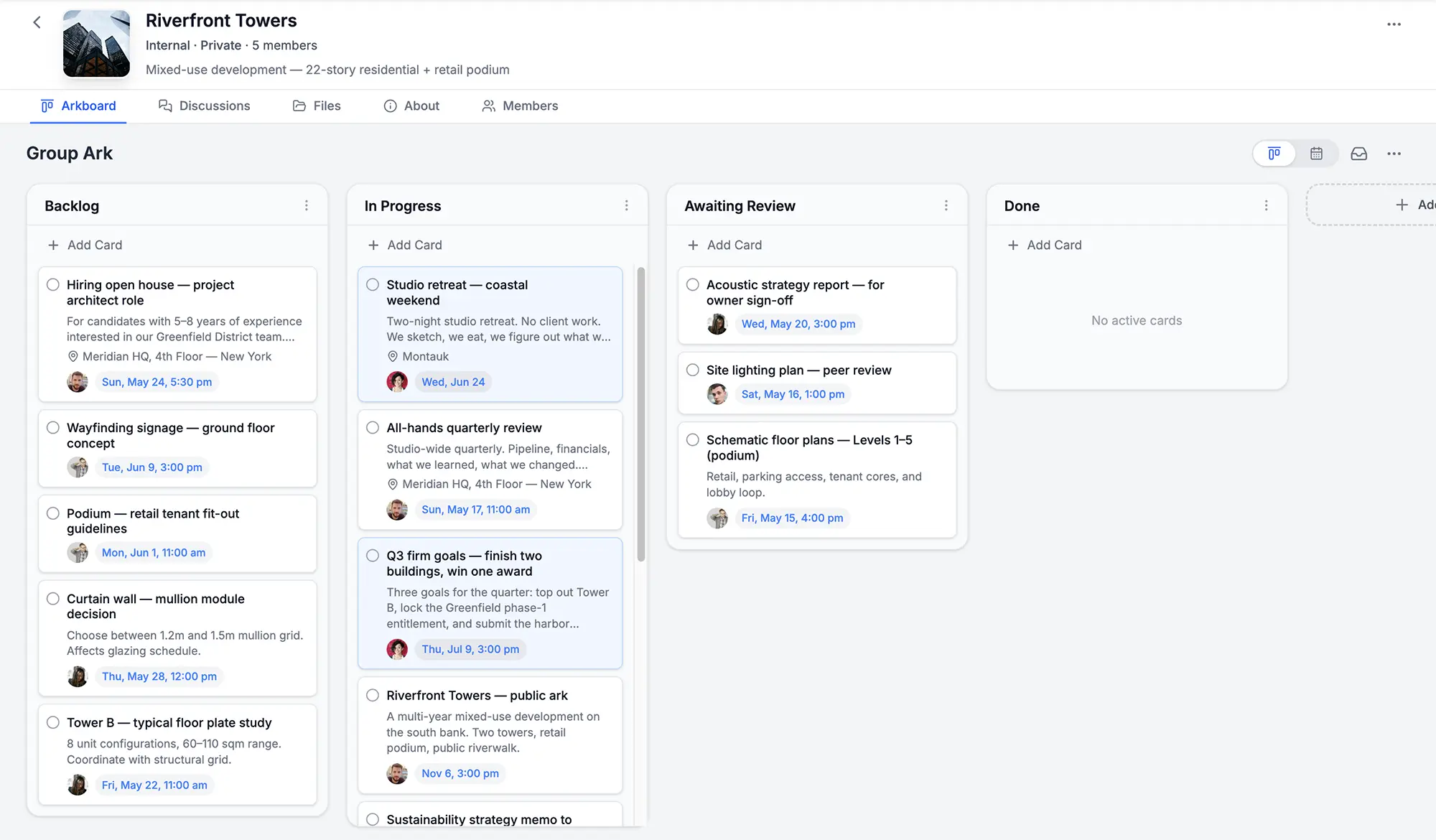Click the assignee avatar on Q3 firm goals card
This screenshot has height=840, width=1436.
pos(397,649)
